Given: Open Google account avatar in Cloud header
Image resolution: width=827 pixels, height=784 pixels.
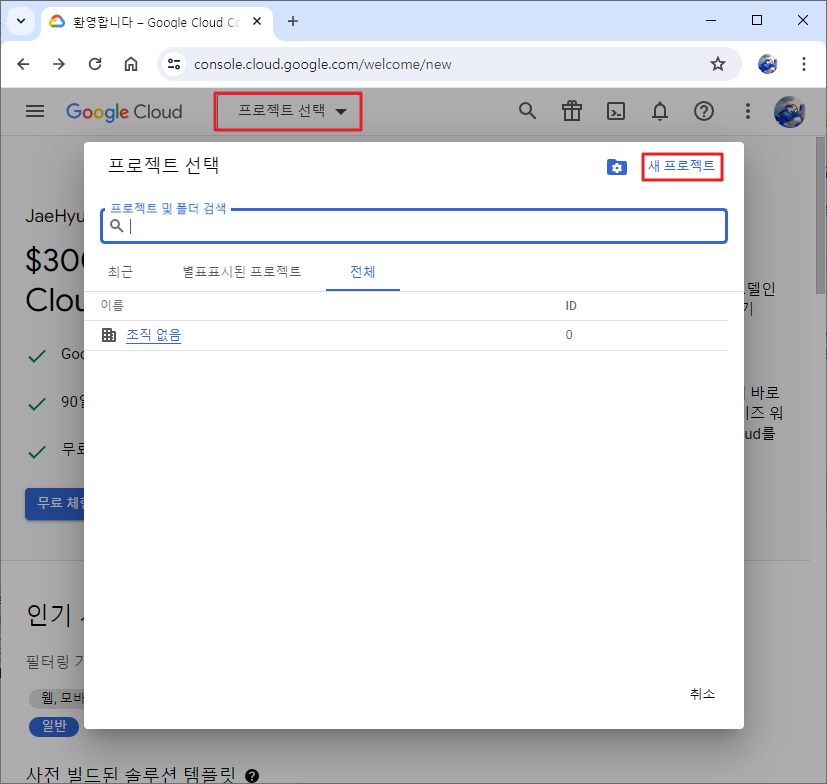Looking at the screenshot, I should coord(790,112).
